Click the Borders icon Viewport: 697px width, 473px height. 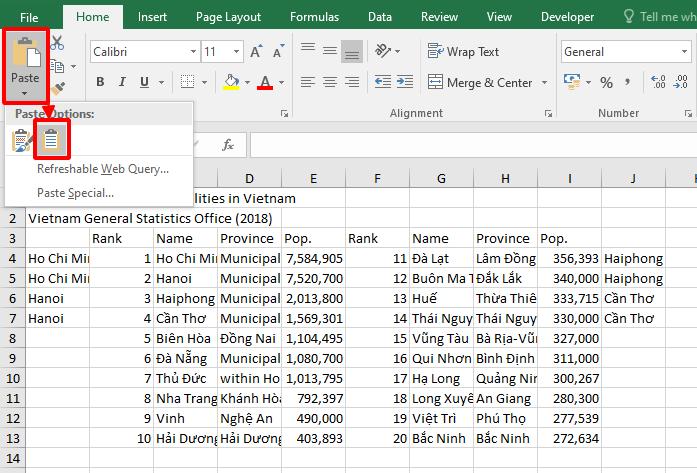[x=187, y=82]
